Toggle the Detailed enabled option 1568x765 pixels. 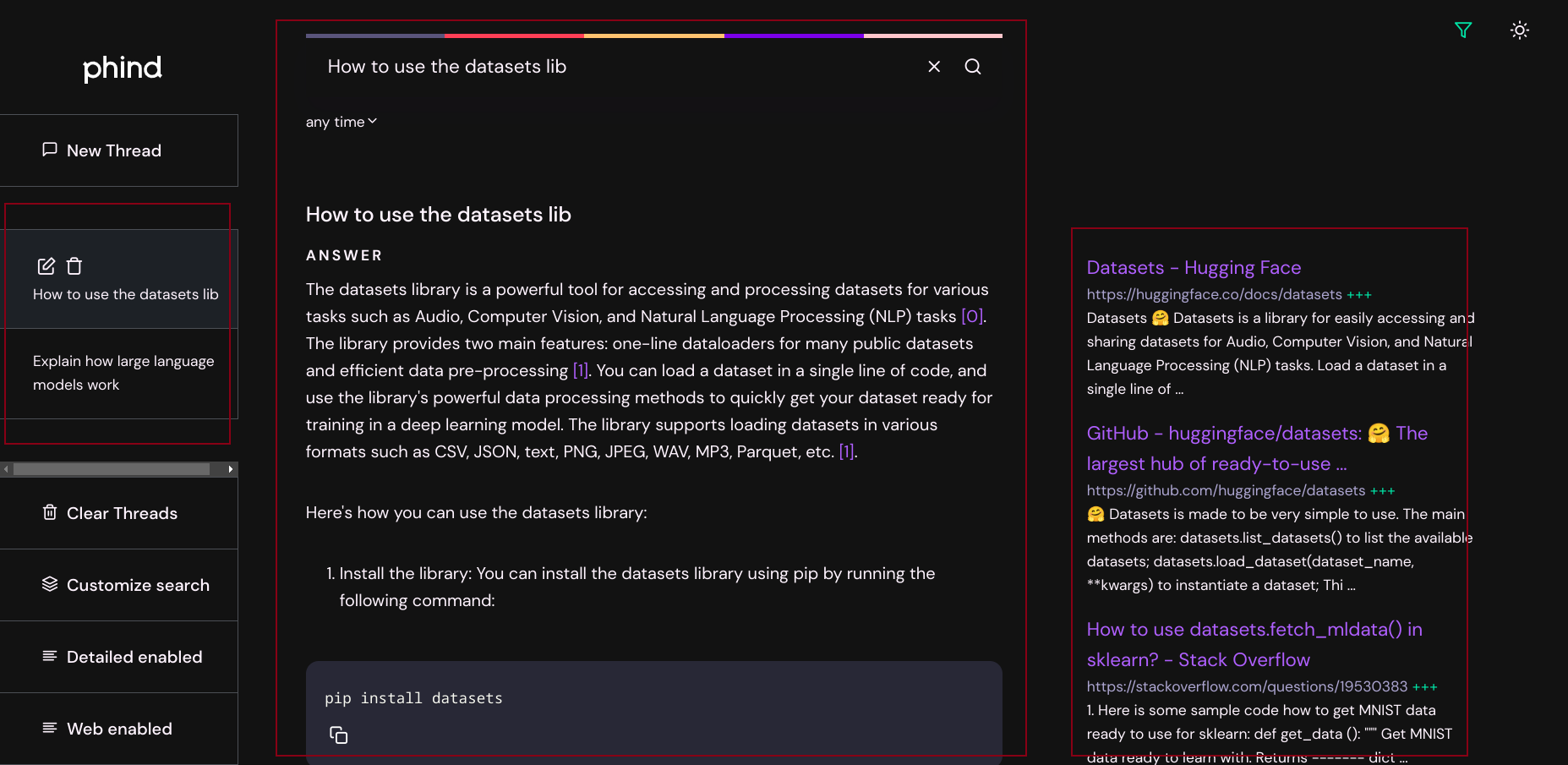point(118,657)
